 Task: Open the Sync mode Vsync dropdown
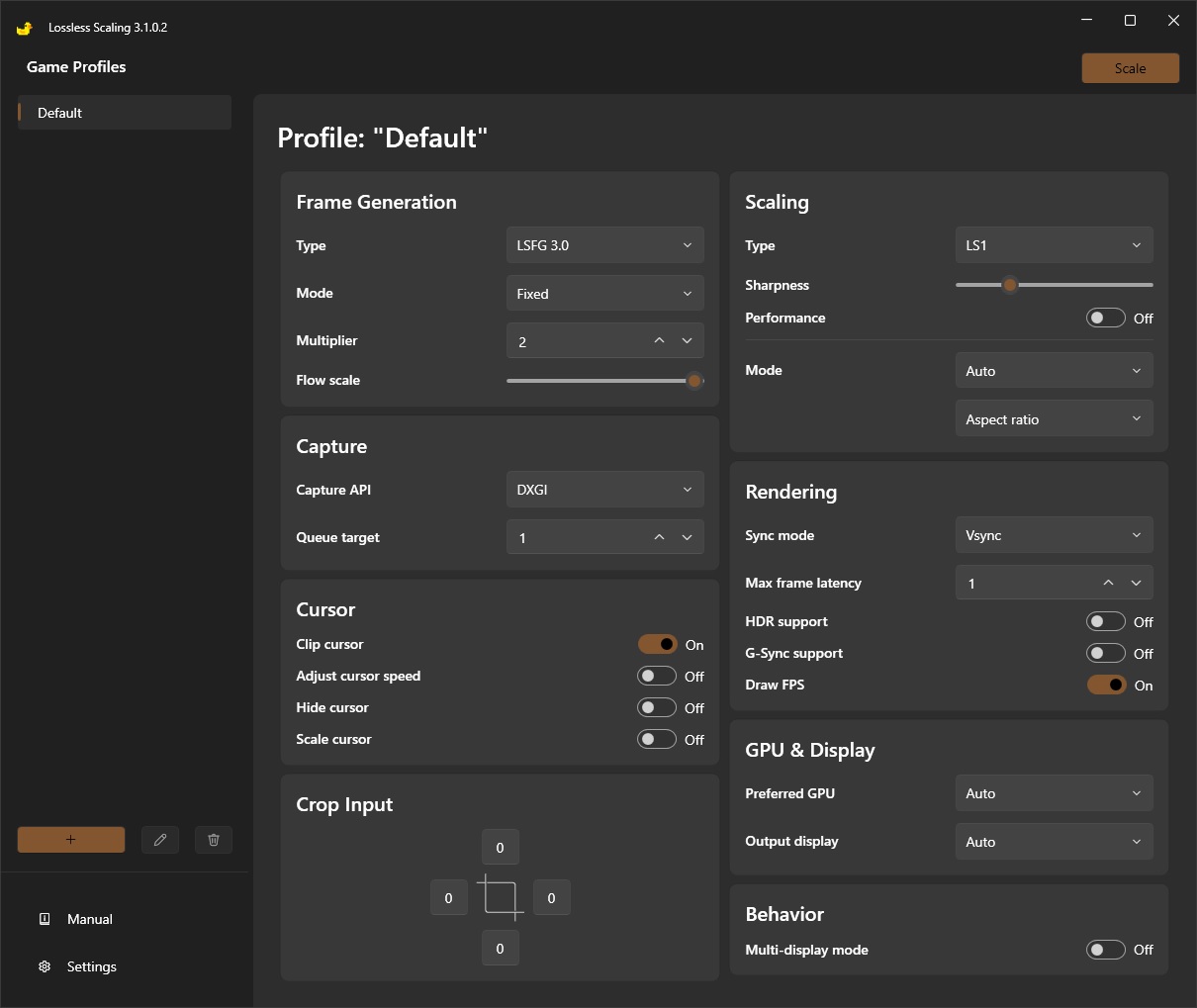tap(1054, 535)
